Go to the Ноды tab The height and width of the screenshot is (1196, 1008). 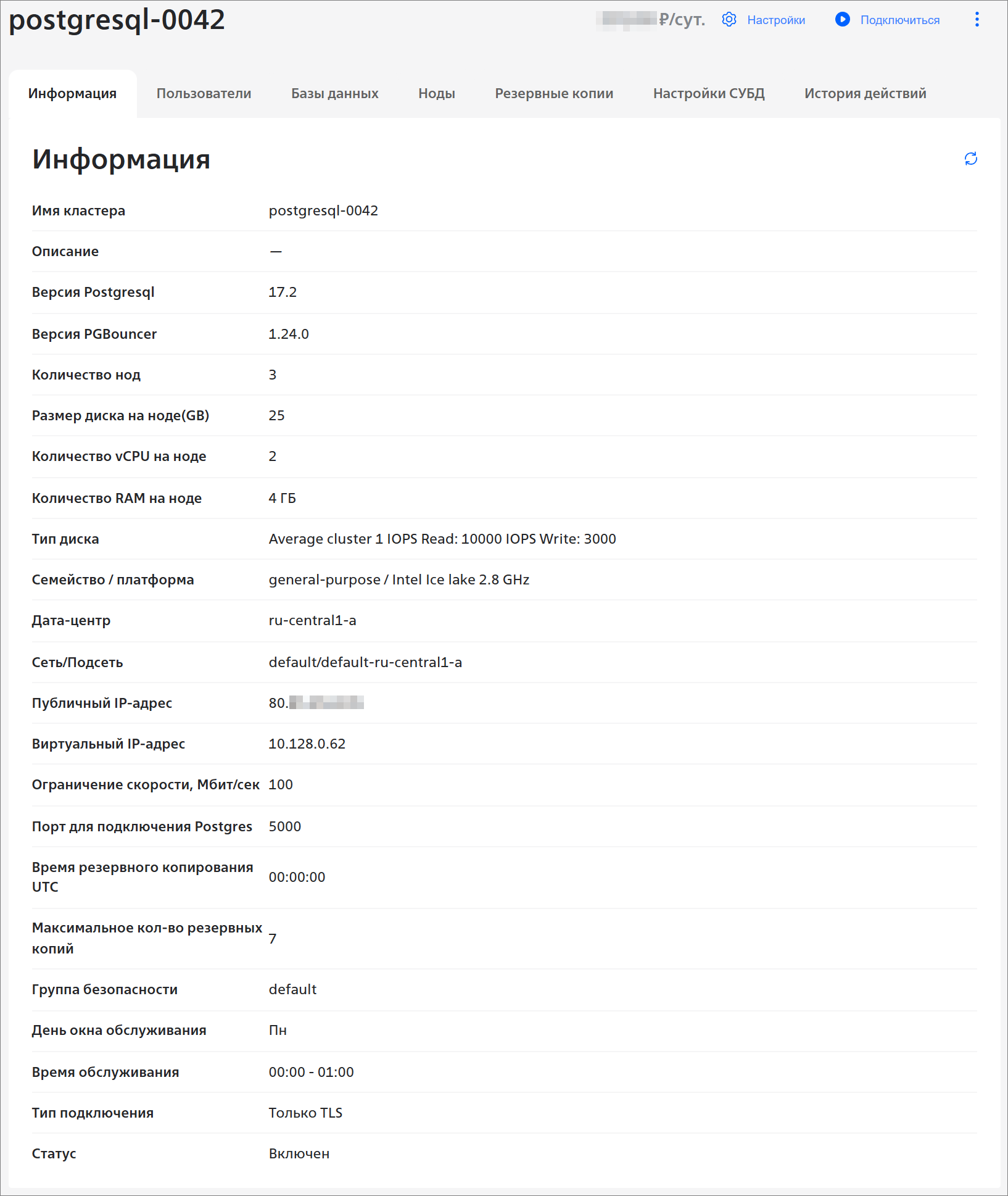436,94
